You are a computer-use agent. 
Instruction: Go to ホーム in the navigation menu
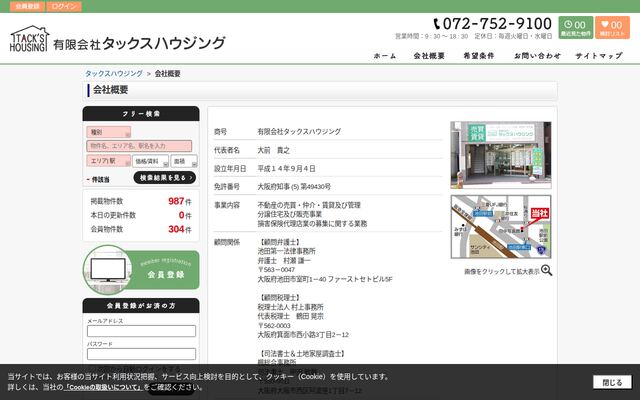[384, 56]
